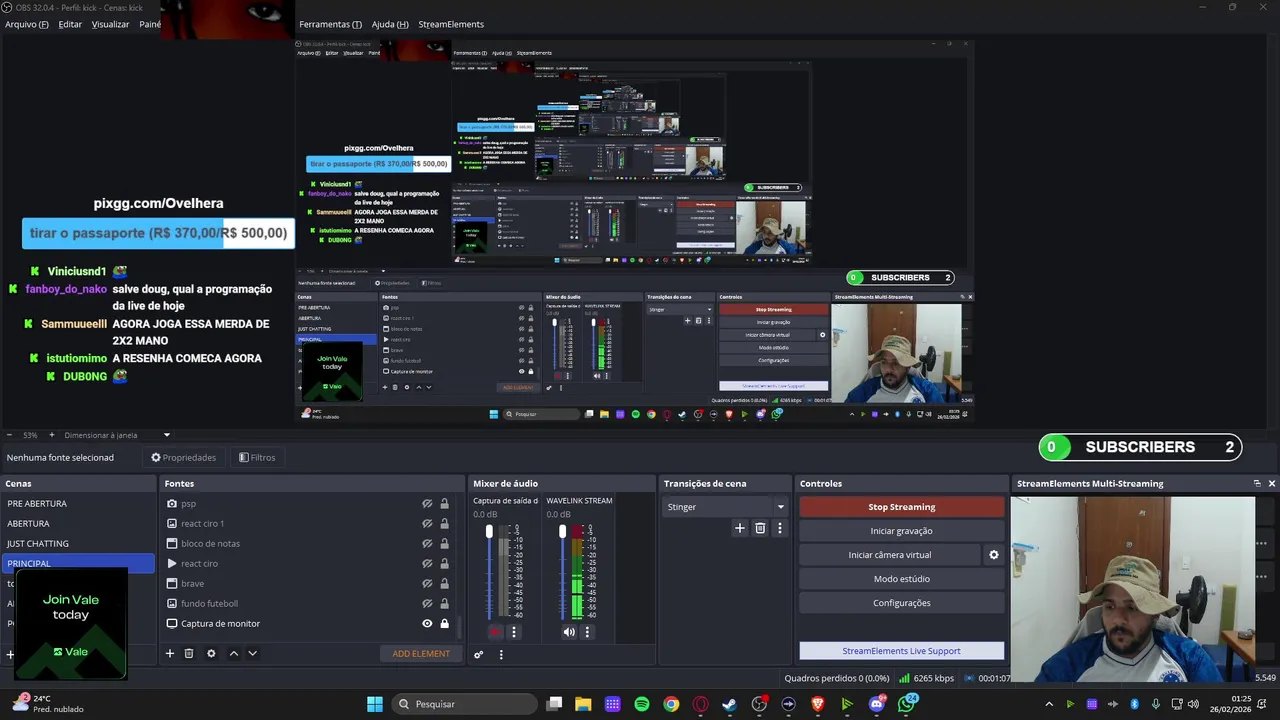Mute WAVELINK STREAM audio
The height and width of the screenshot is (720, 1280).
coord(569,632)
